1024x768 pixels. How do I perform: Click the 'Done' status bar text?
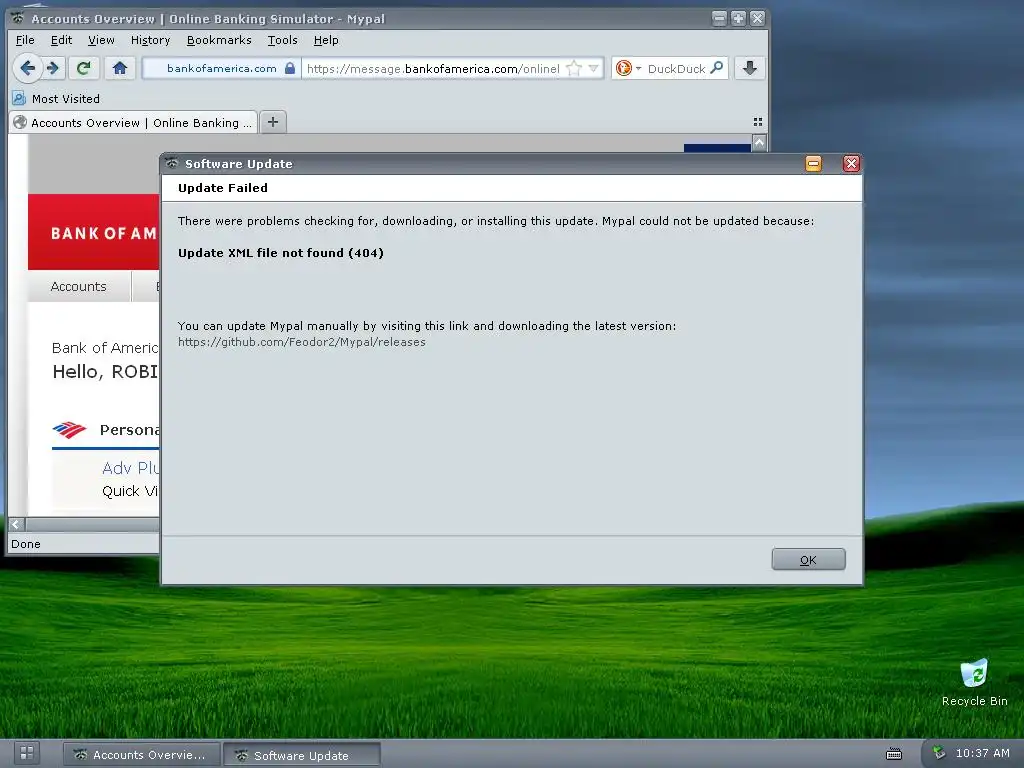[x=25, y=544]
